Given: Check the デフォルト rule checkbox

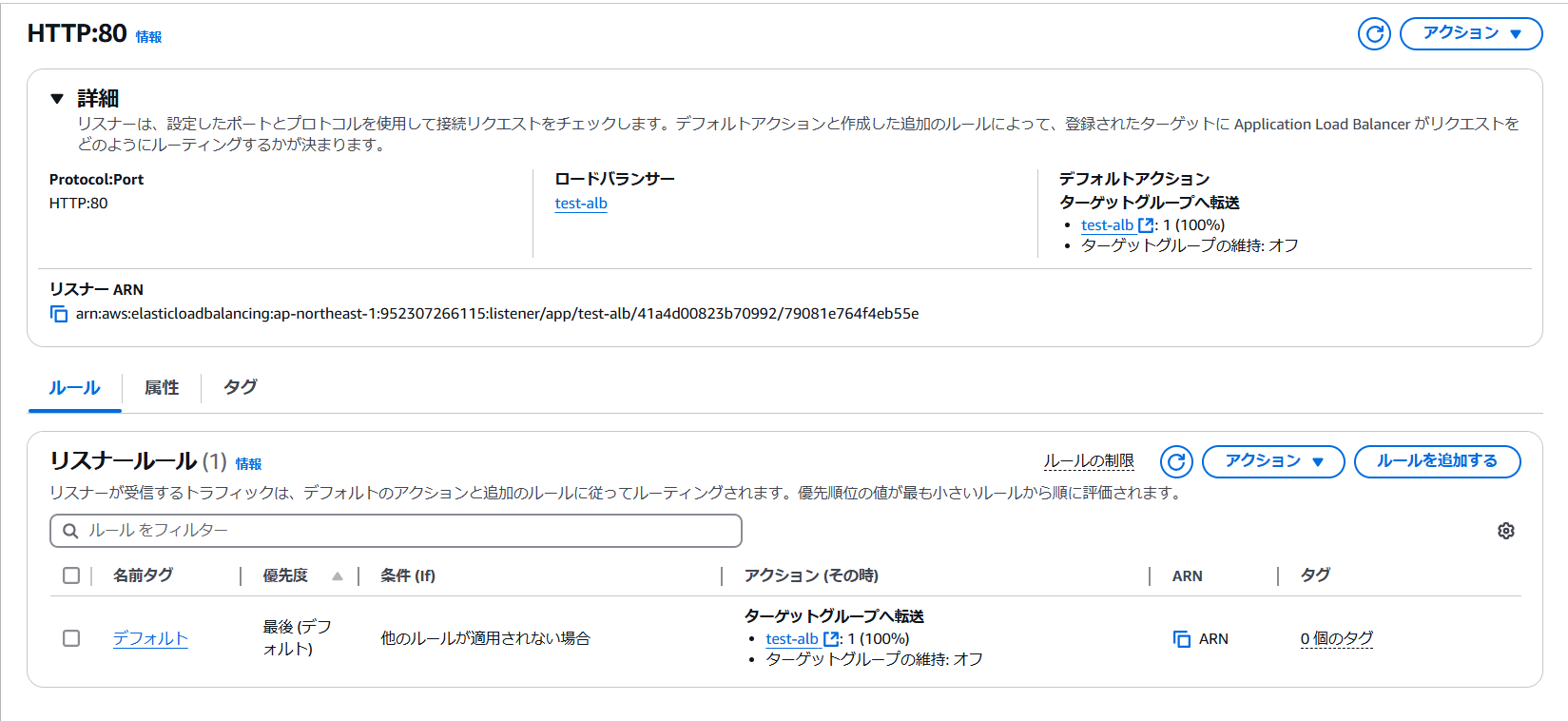Looking at the screenshot, I should point(71,638).
